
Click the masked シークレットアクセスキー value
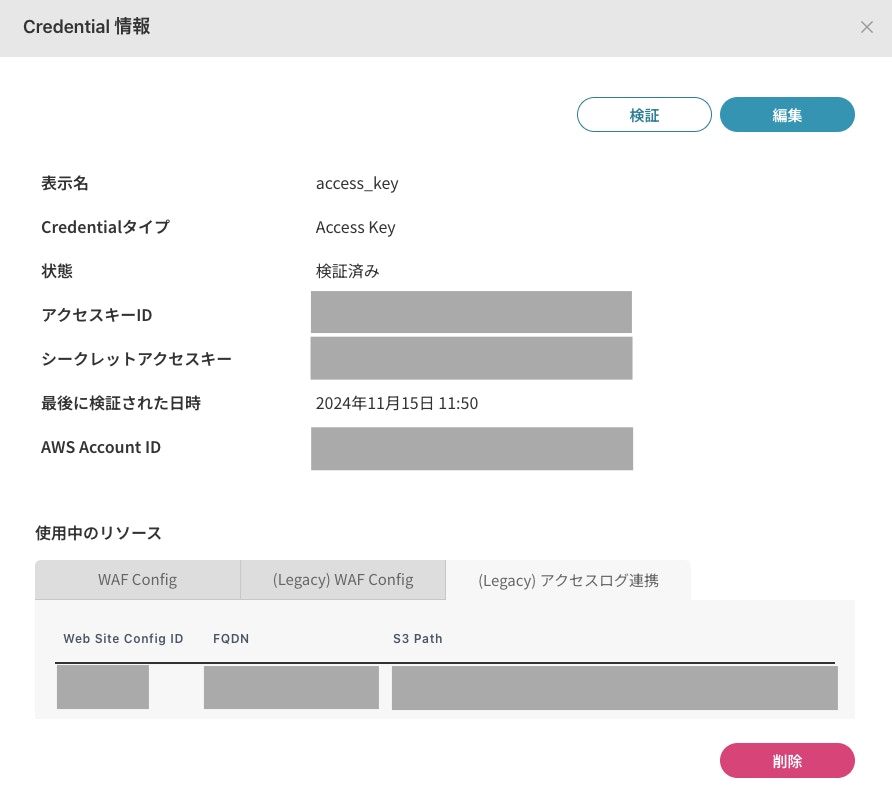click(x=471, y=358)
